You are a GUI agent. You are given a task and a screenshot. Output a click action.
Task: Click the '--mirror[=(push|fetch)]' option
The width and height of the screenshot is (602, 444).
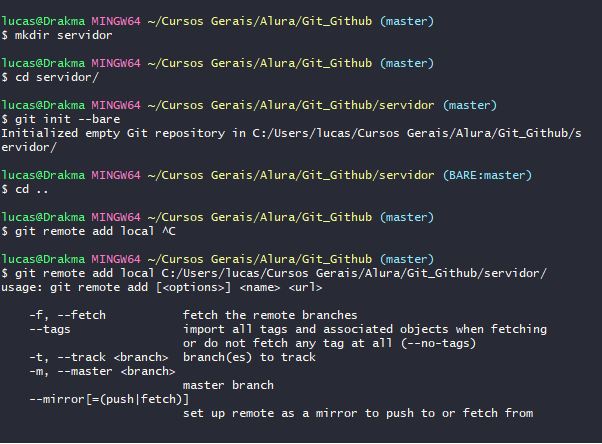point(109,399)
